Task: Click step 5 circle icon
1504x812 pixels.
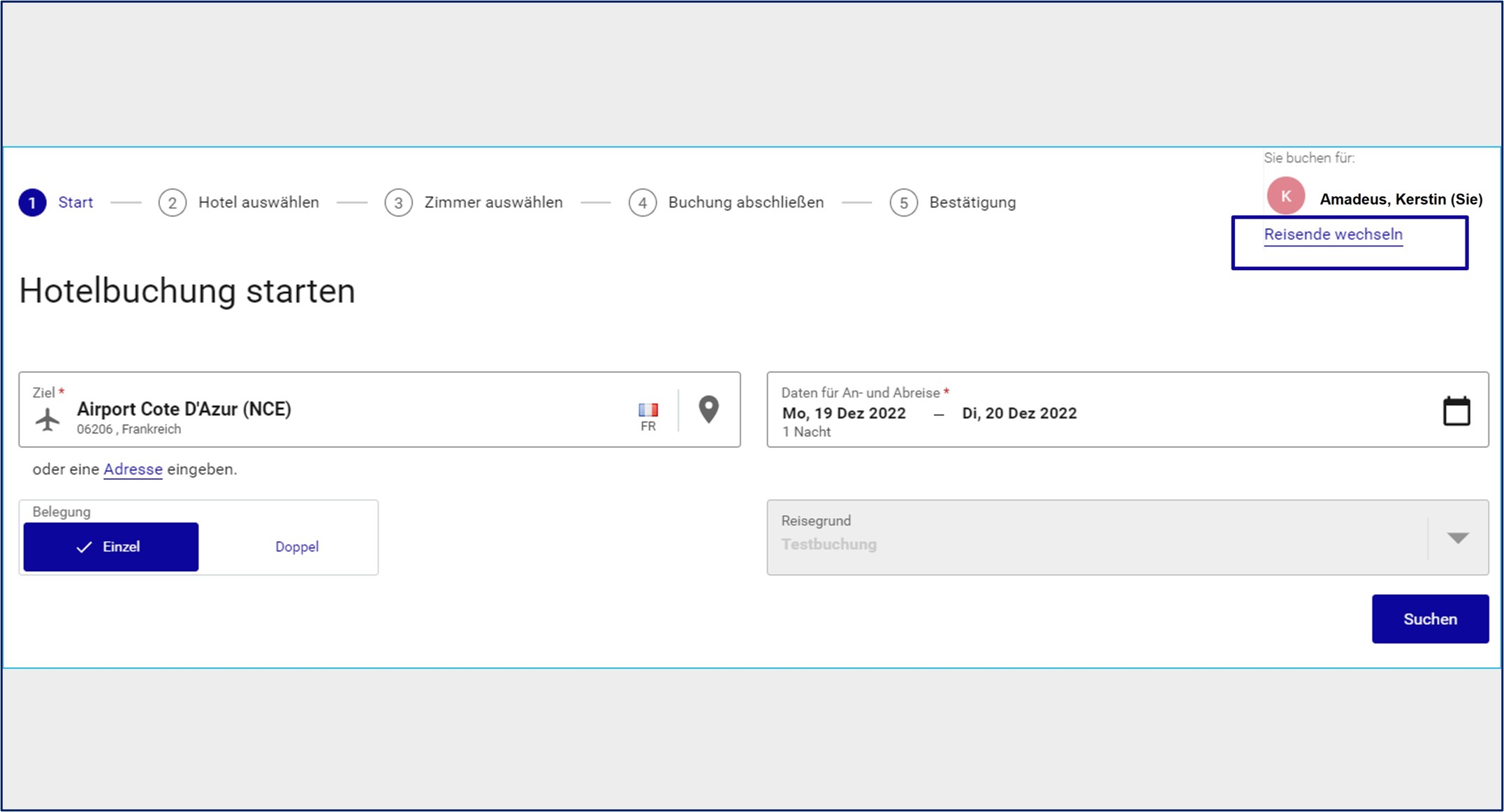Action: coord(903,203)
